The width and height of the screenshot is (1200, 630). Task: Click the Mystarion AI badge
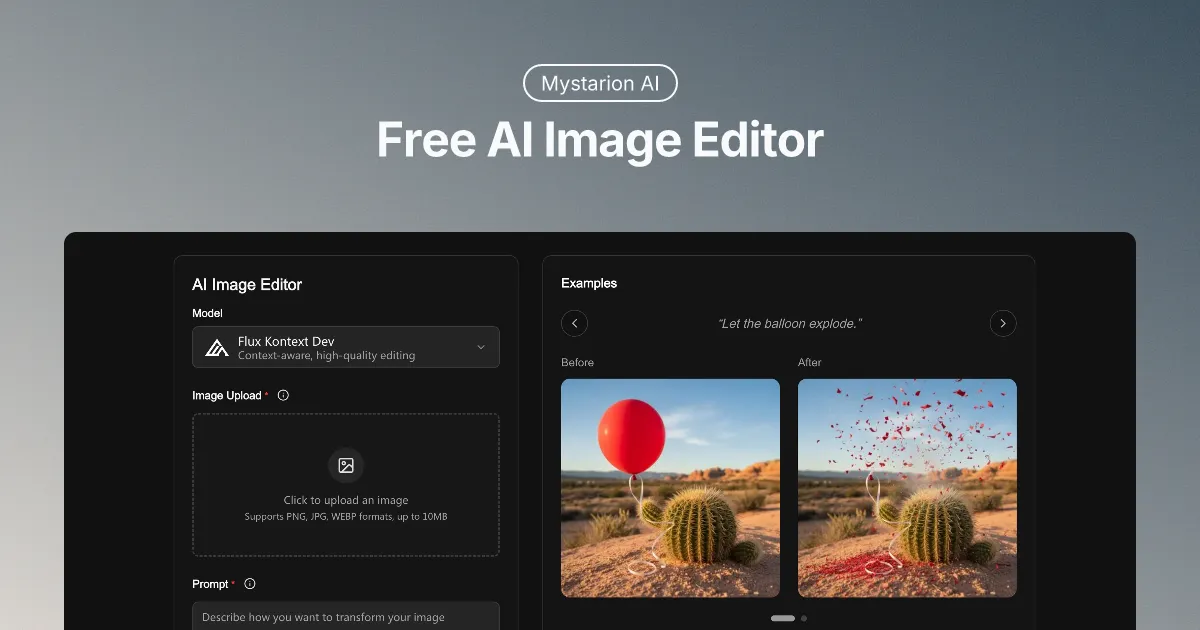(x=600, y=83)
